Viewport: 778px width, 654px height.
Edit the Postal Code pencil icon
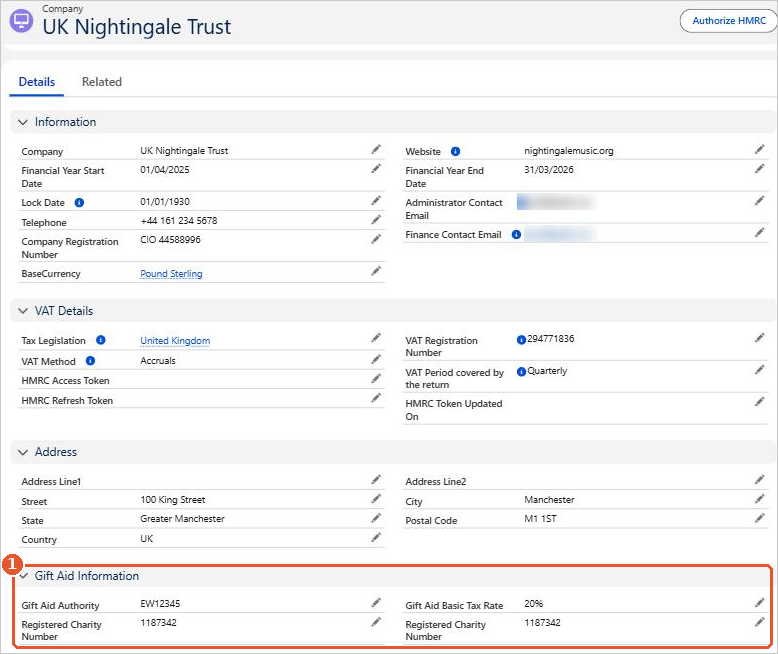coord(760,518)
